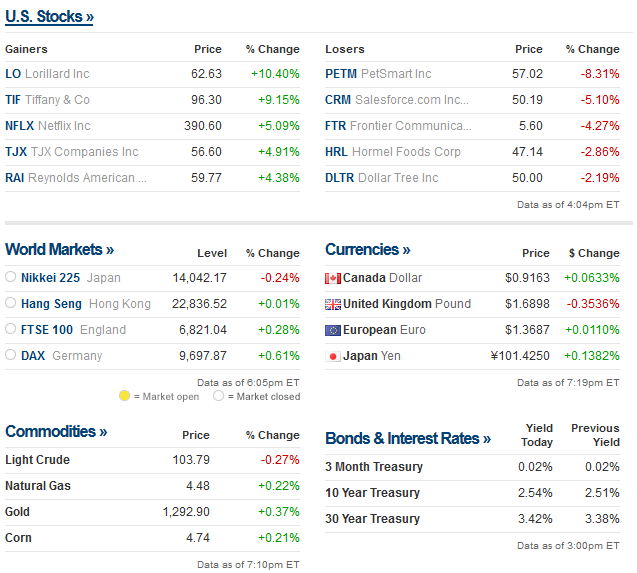637x573 pixels.
Task: Click the Gainers column header
Action: tap(26, 49)
